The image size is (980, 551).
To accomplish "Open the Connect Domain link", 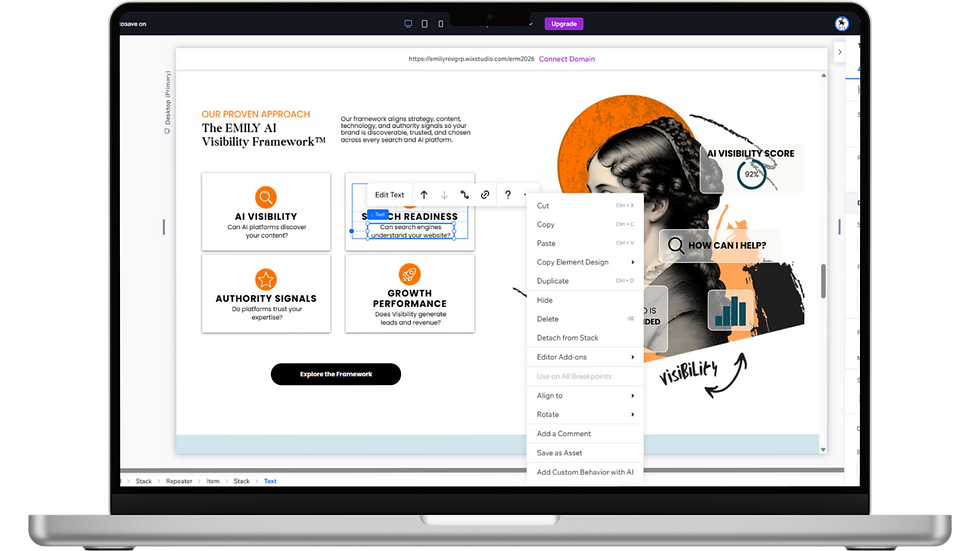I will (x=567, y=59).
